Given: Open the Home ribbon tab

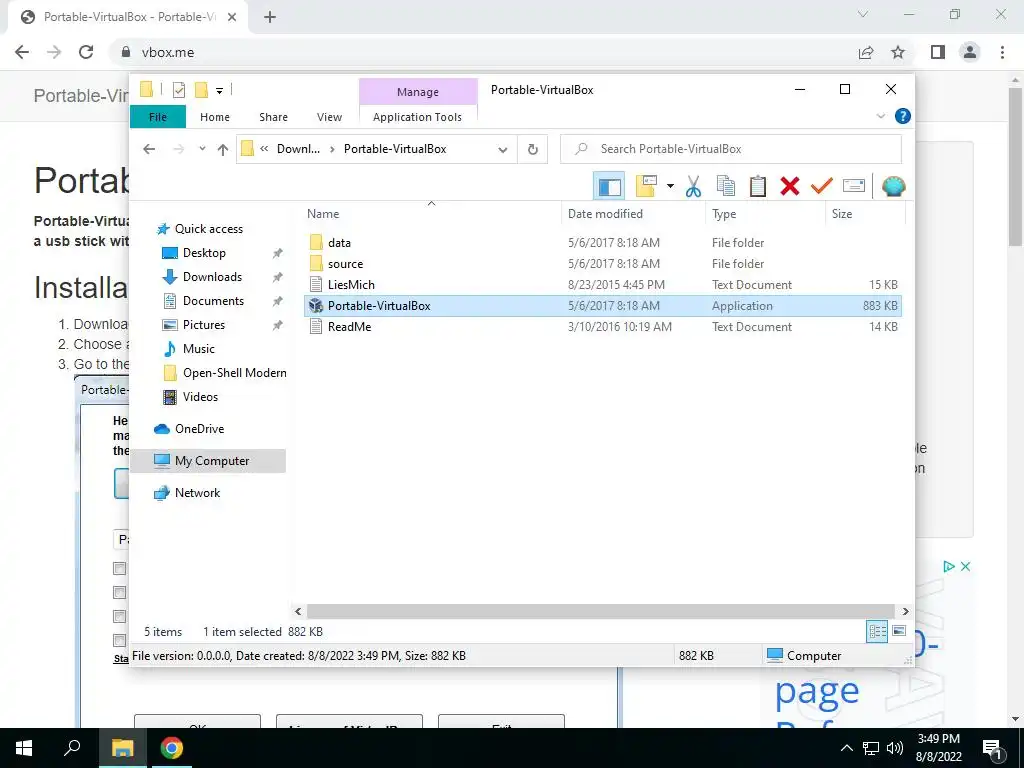Looking at the screenshot, I should (x=215, y=117).
